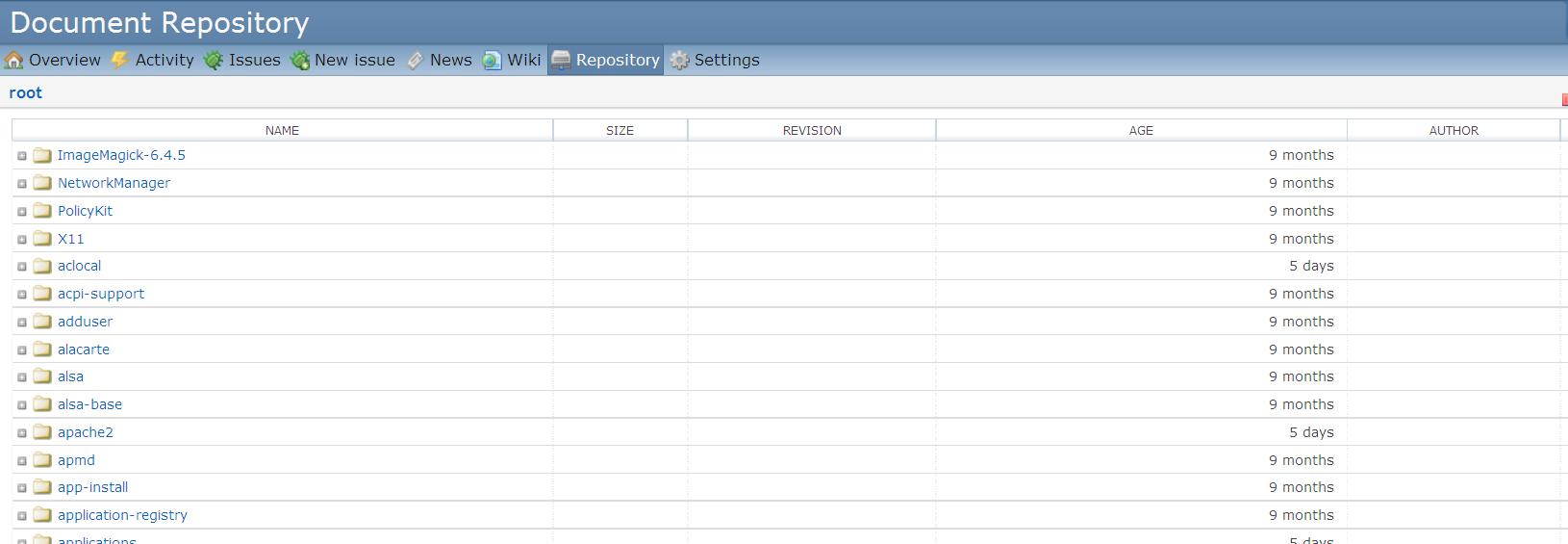Open the aclocal folder link
This screenshot has width=1568, height=544.
[79, 266]
